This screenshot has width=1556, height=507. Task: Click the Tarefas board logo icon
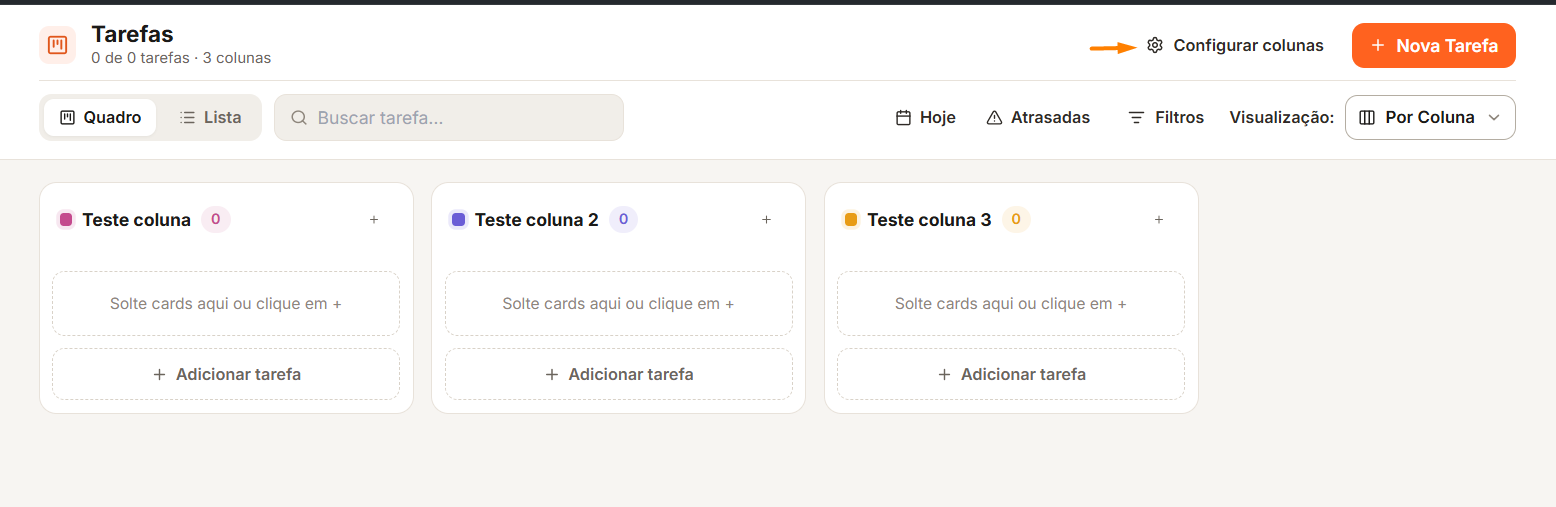click(58, 45)
